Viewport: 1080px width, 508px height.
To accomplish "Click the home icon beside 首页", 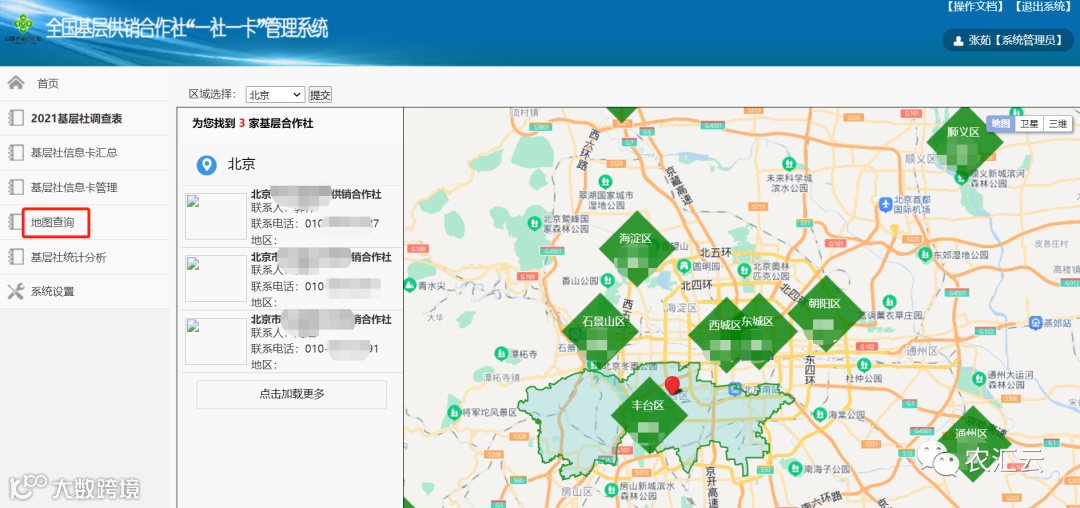I will [x=16, y=83].
